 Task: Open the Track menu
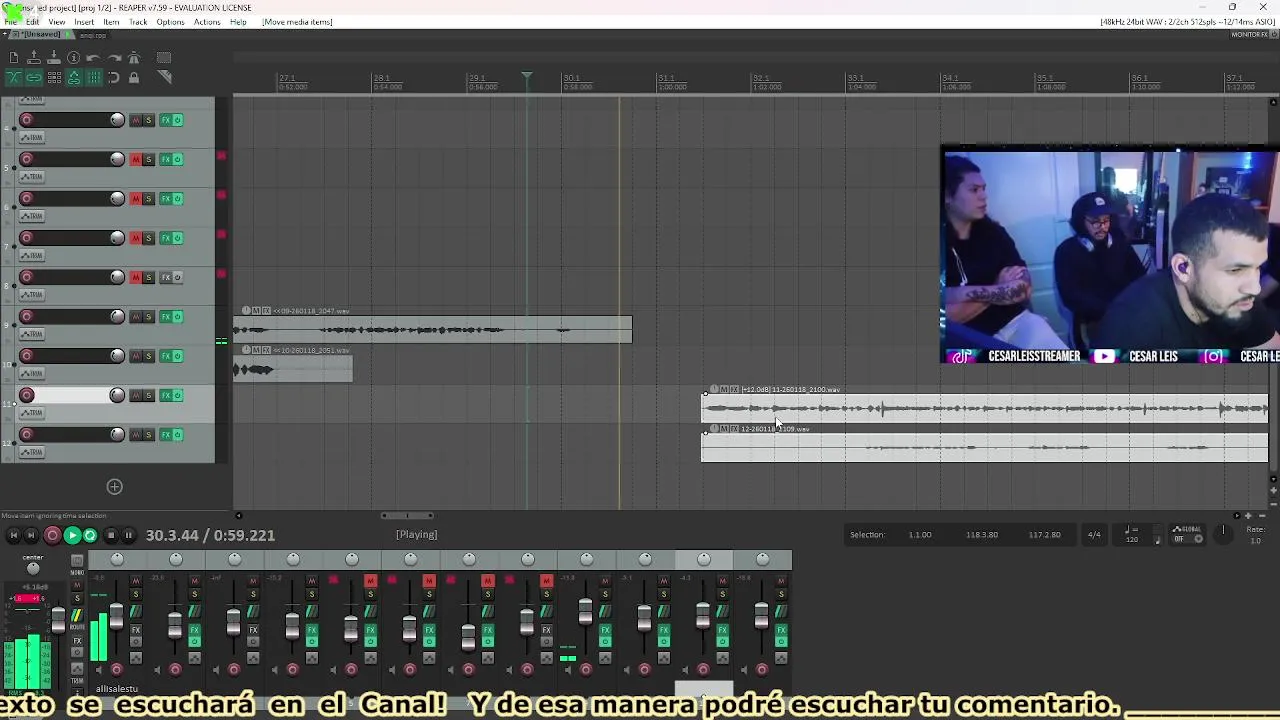tap(138, 22)
